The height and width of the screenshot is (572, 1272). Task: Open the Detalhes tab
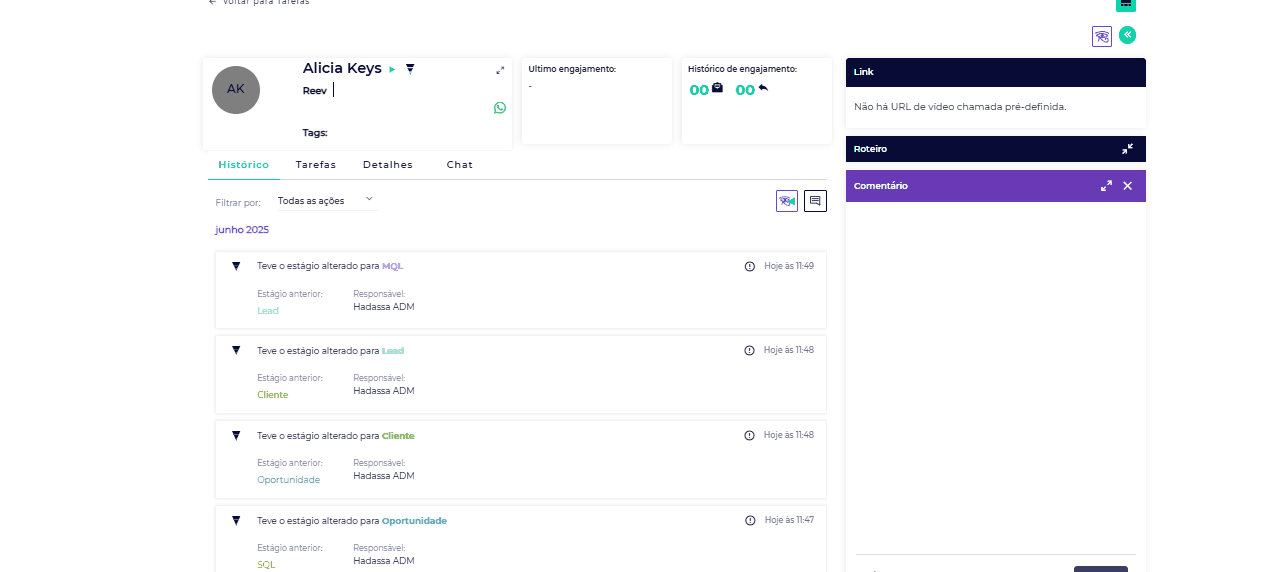coord(388,165)
